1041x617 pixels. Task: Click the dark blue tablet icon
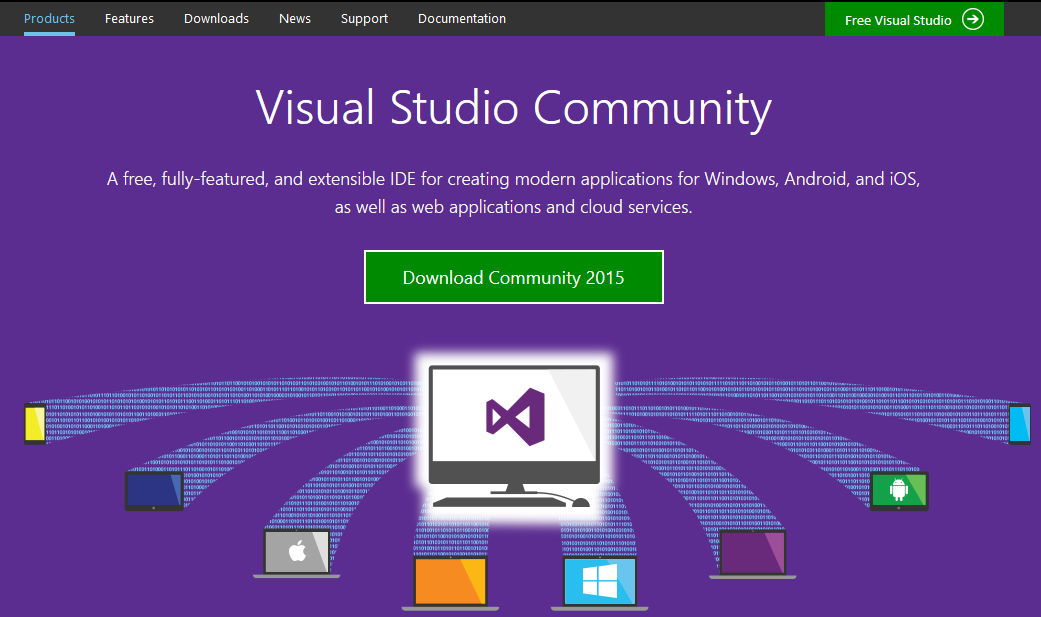pyautogui.click(x=154, y=491)
